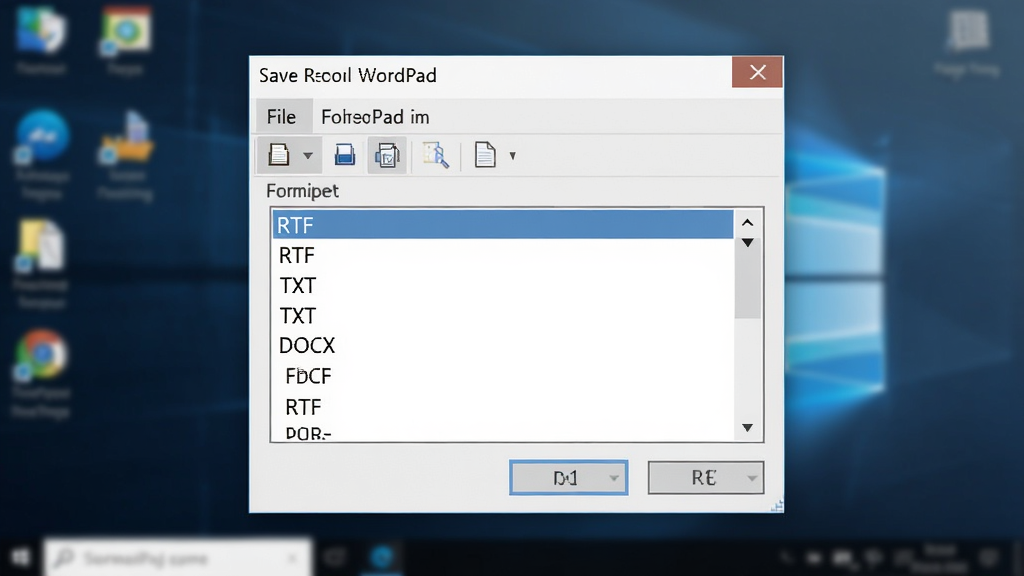Click the bottom scroll down arrow of the format list

748,428
